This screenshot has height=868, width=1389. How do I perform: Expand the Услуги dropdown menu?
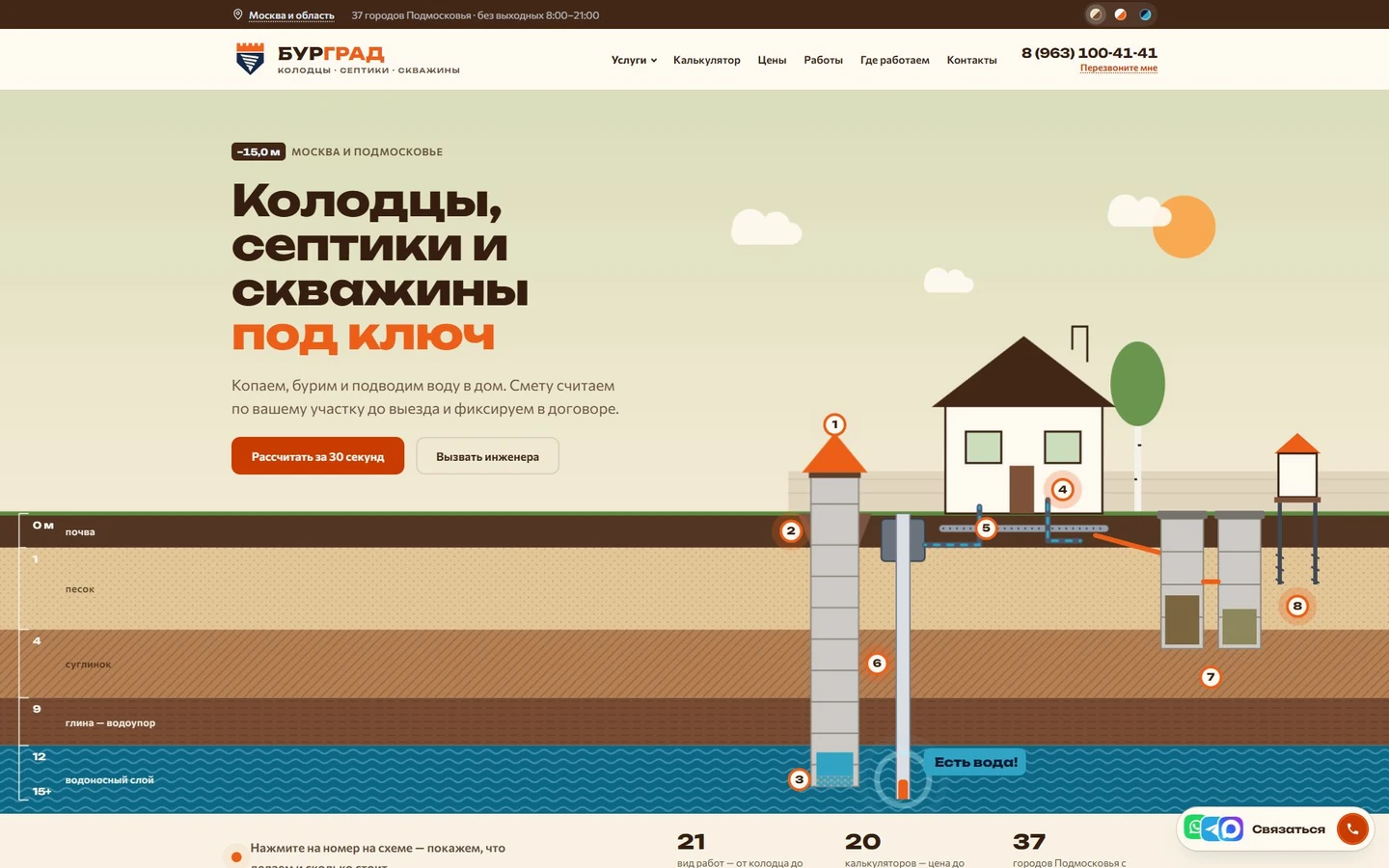(634, 60)
